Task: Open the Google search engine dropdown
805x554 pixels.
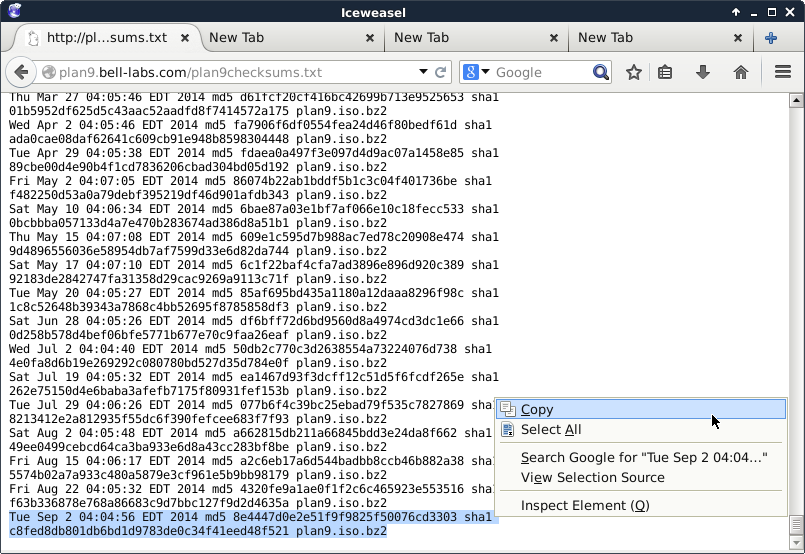Action: pyautogui.click(x=476, y=72)
